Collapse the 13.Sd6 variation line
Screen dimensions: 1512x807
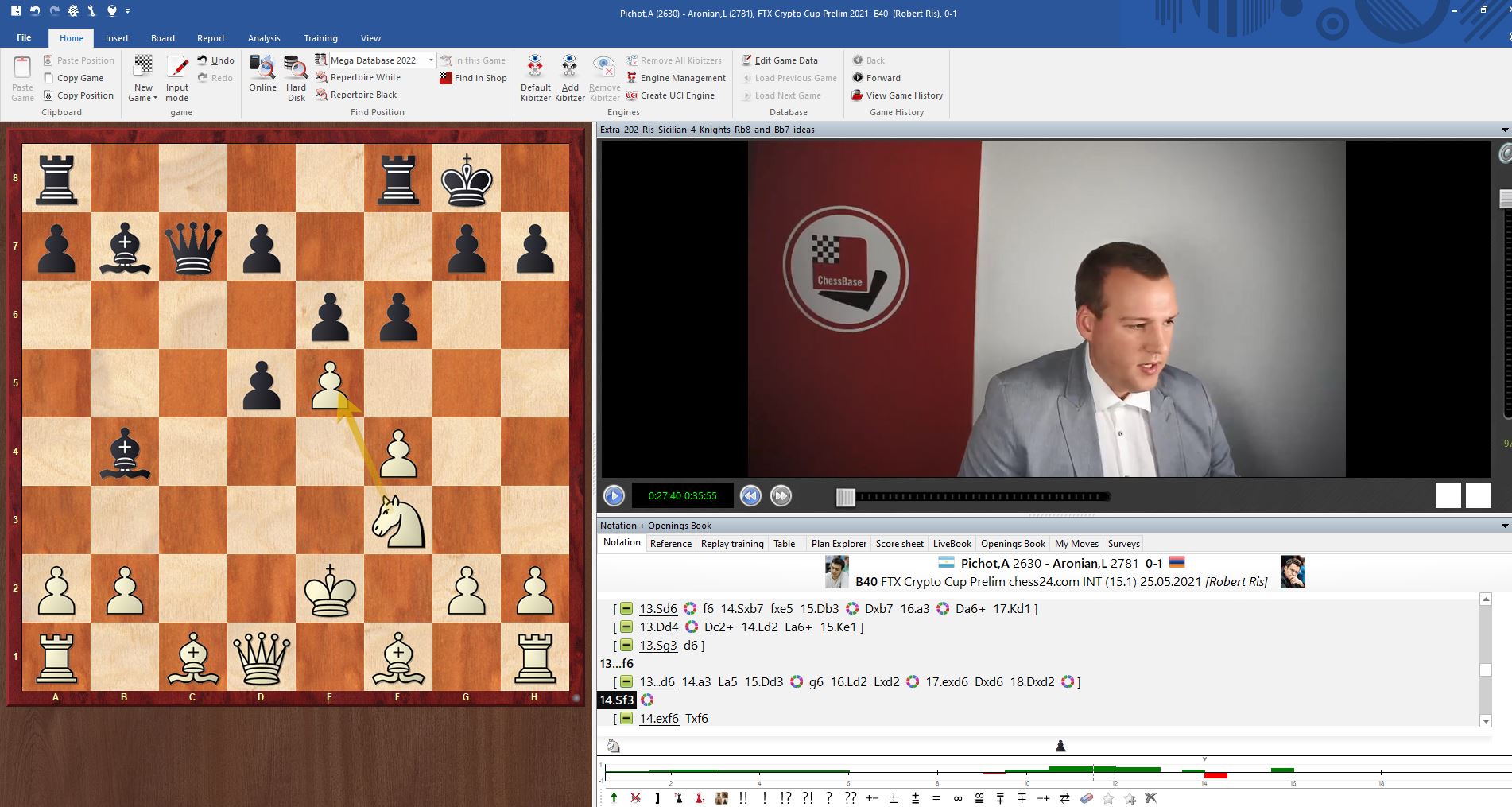[626, 609]
